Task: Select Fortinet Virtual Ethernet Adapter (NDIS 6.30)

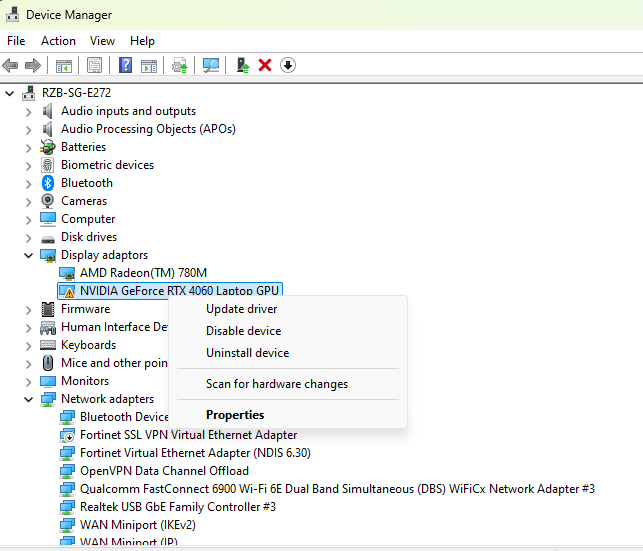Action: [195, 453]
